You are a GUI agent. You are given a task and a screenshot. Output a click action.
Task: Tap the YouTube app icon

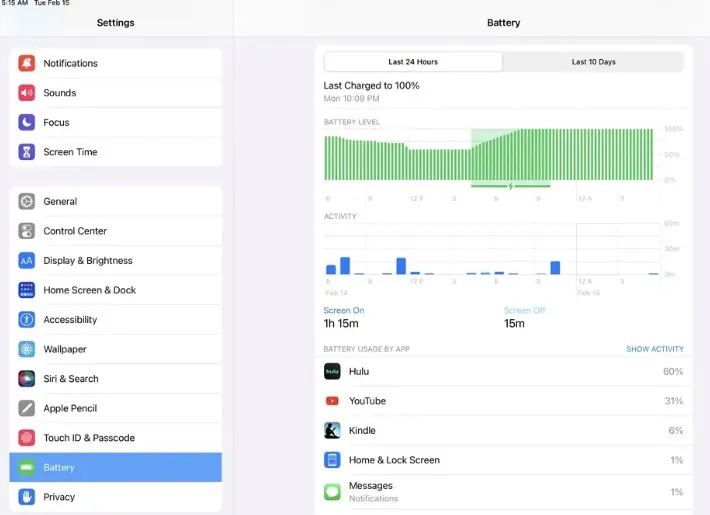pos(332,401)
